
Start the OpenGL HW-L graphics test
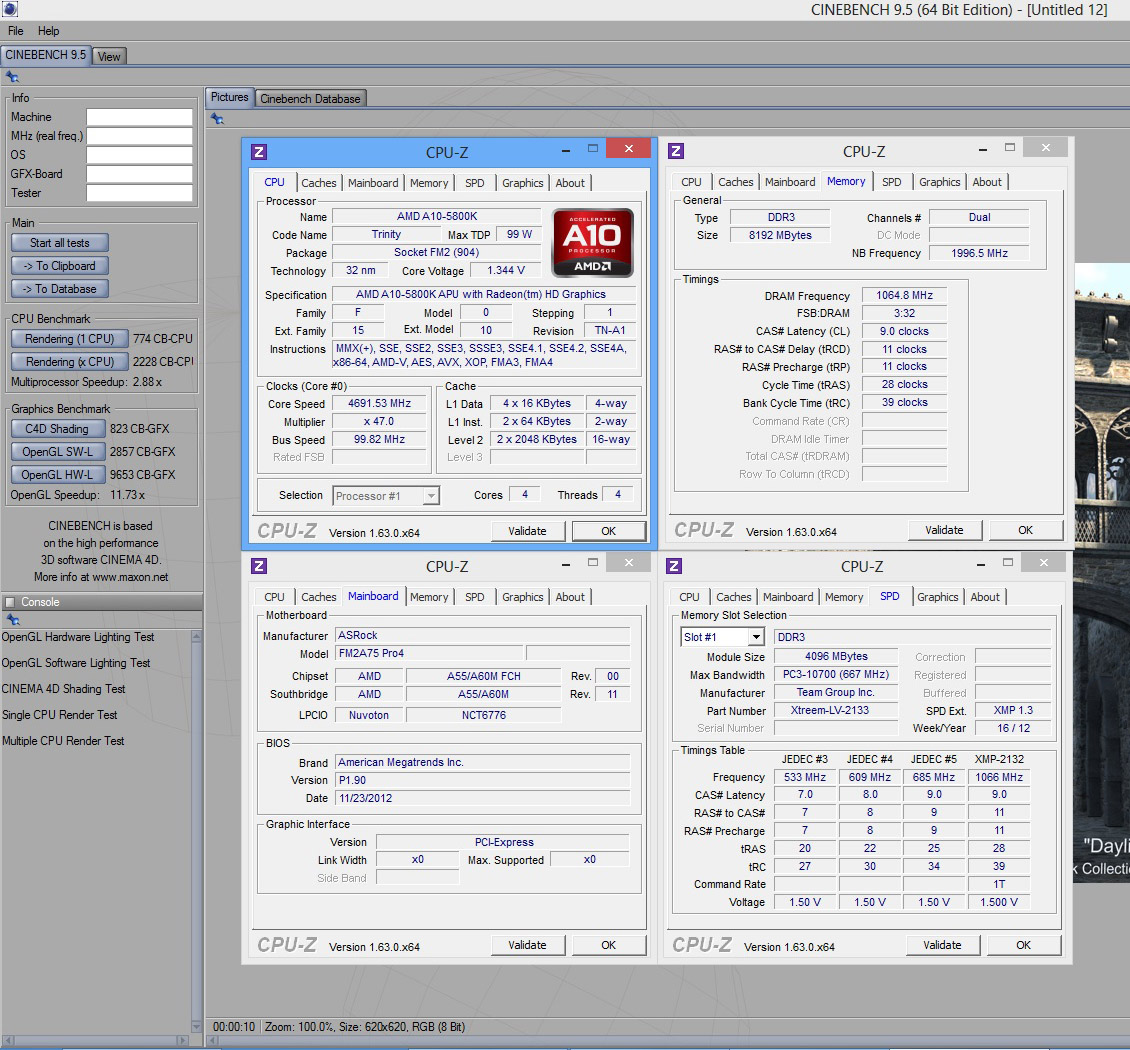click(x=57, y=475)
